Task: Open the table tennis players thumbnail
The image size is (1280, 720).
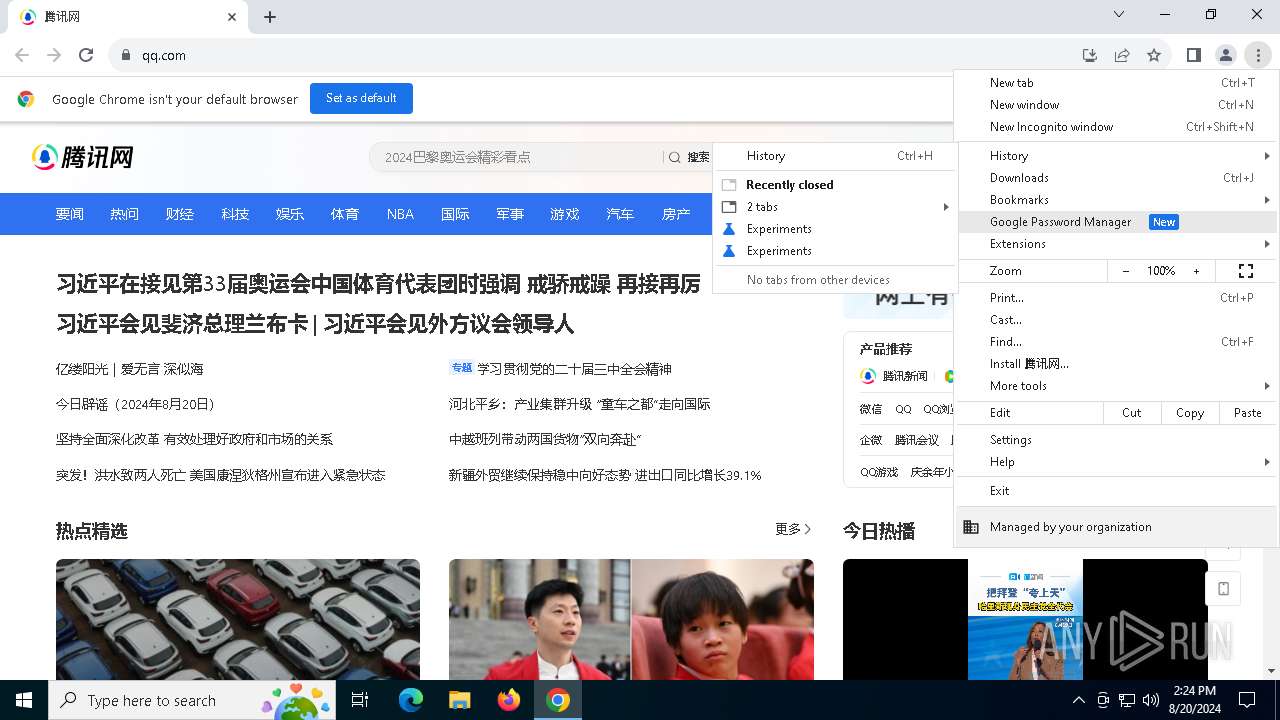Action: click(x=631, y=619)
